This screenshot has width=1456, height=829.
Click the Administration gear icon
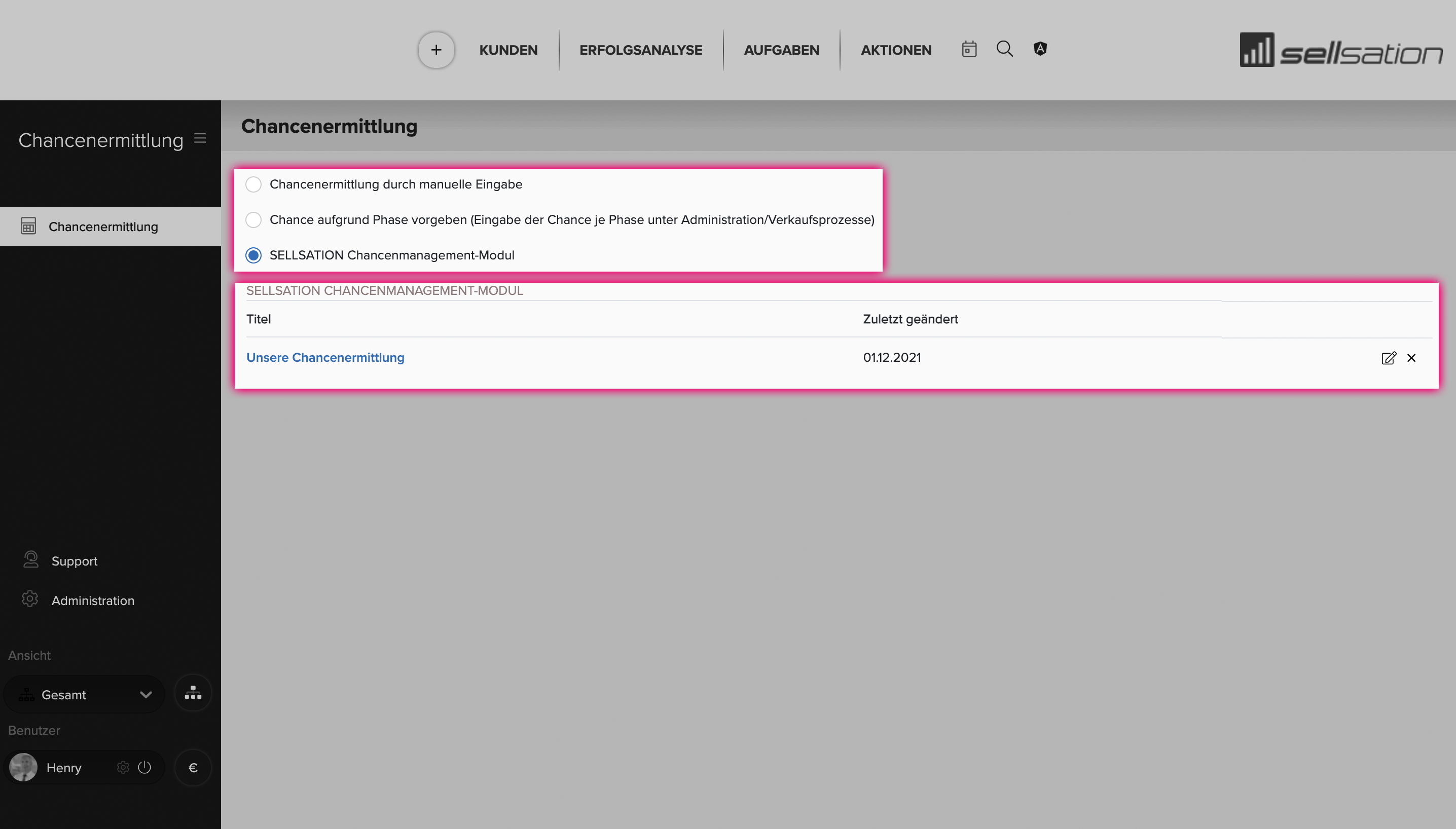pos(29,599)
